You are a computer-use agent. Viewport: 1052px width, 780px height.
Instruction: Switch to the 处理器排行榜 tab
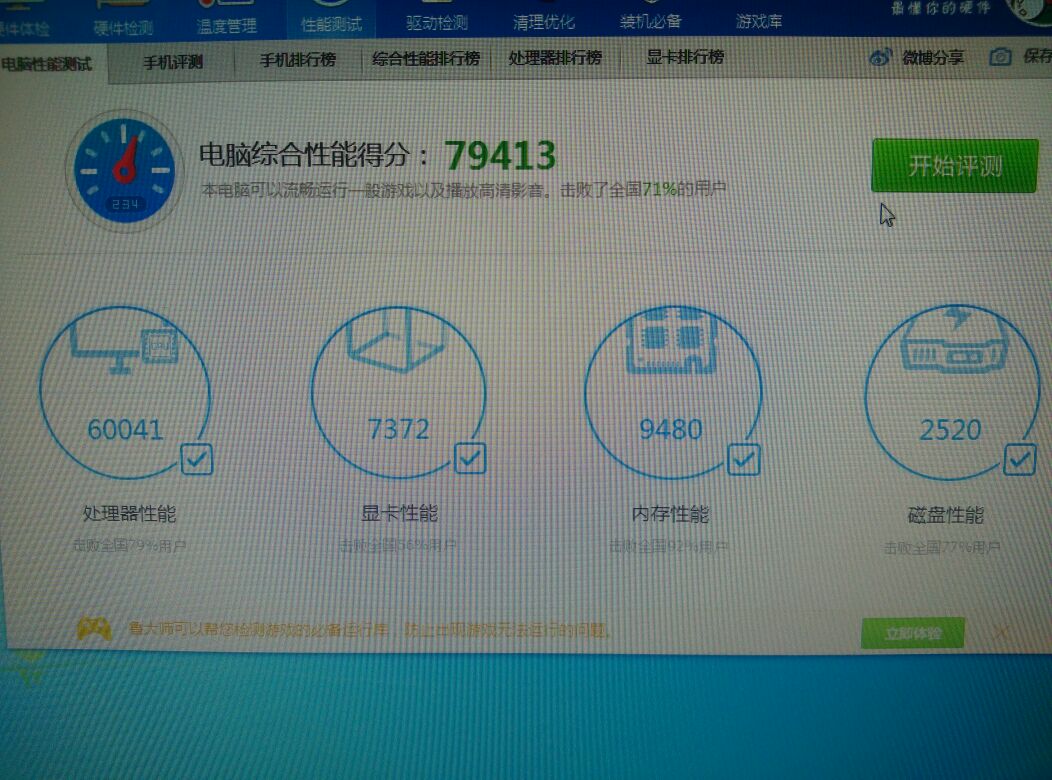coord(557,59)
